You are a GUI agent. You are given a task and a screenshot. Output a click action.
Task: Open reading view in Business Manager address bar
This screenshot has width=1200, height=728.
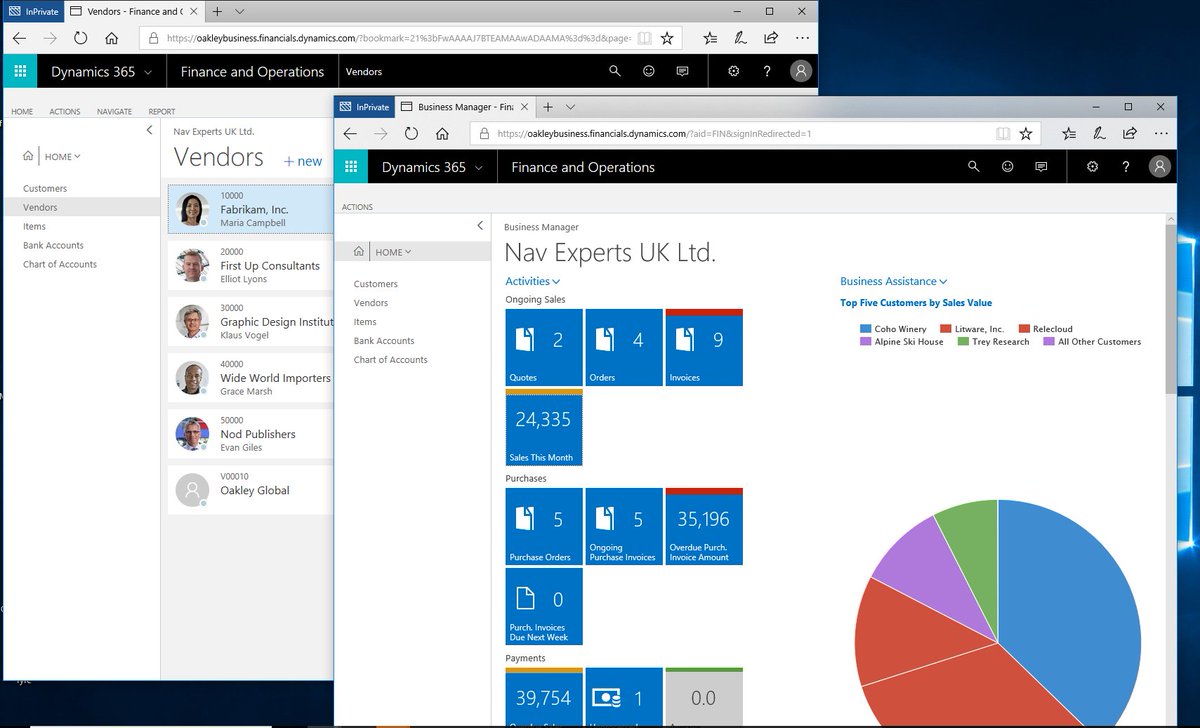1003,133
